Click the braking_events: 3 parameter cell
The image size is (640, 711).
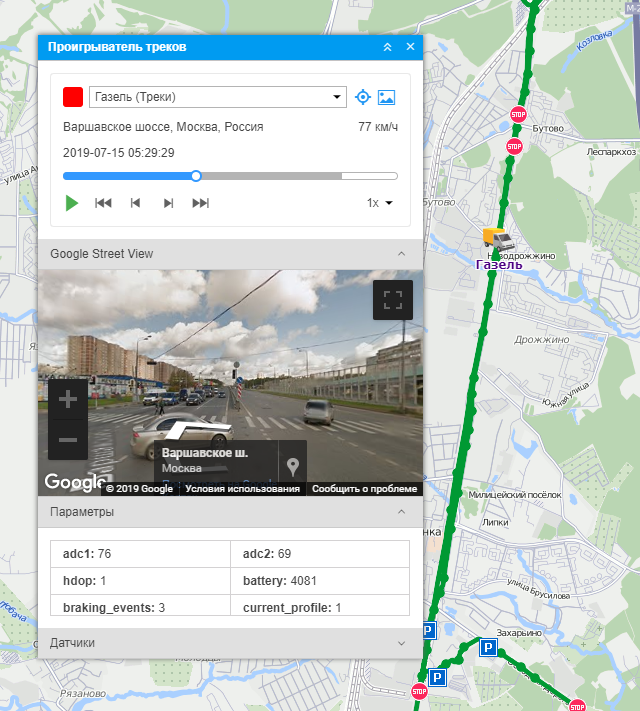[141, 605]
